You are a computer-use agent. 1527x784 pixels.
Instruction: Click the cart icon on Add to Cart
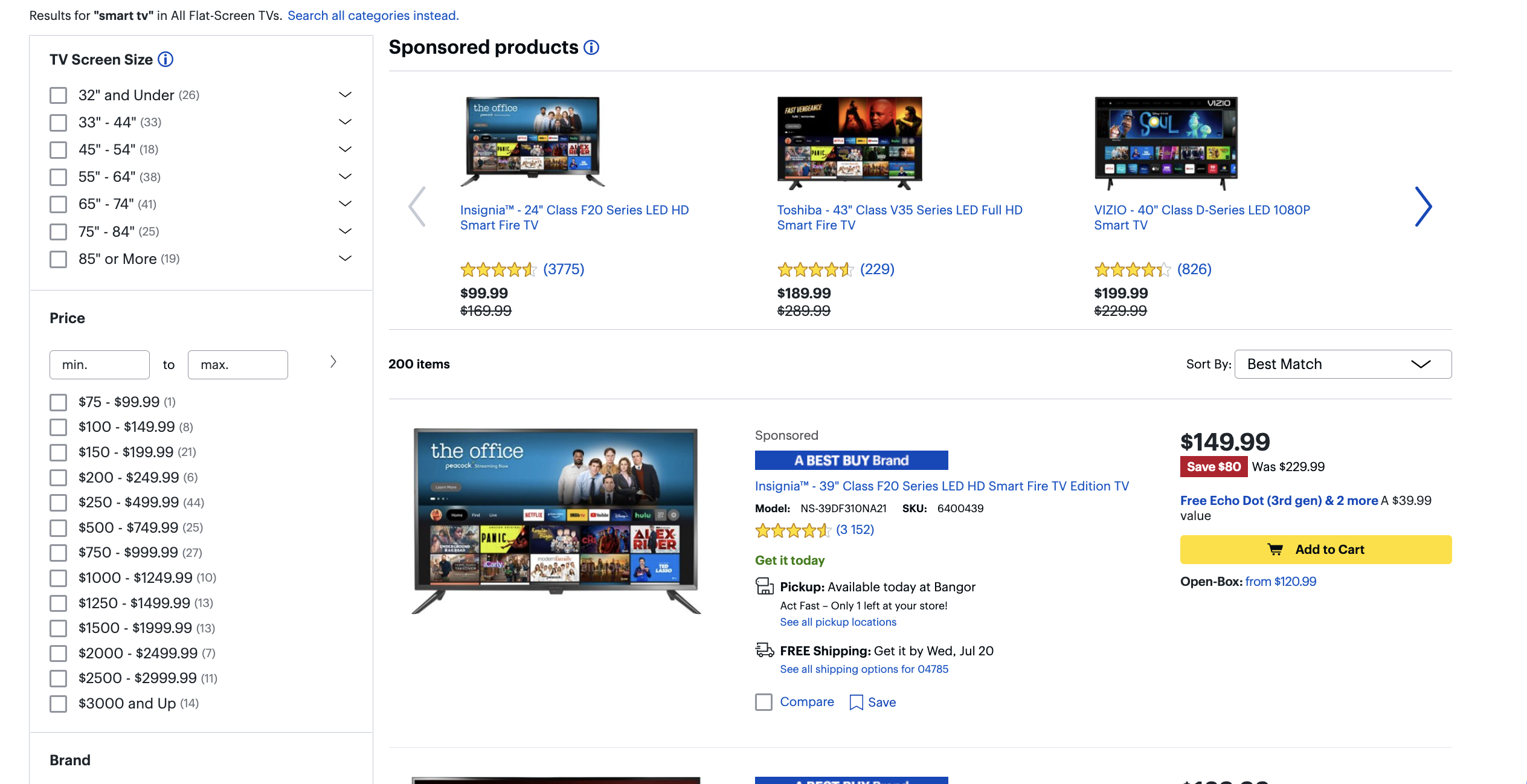1275,548
